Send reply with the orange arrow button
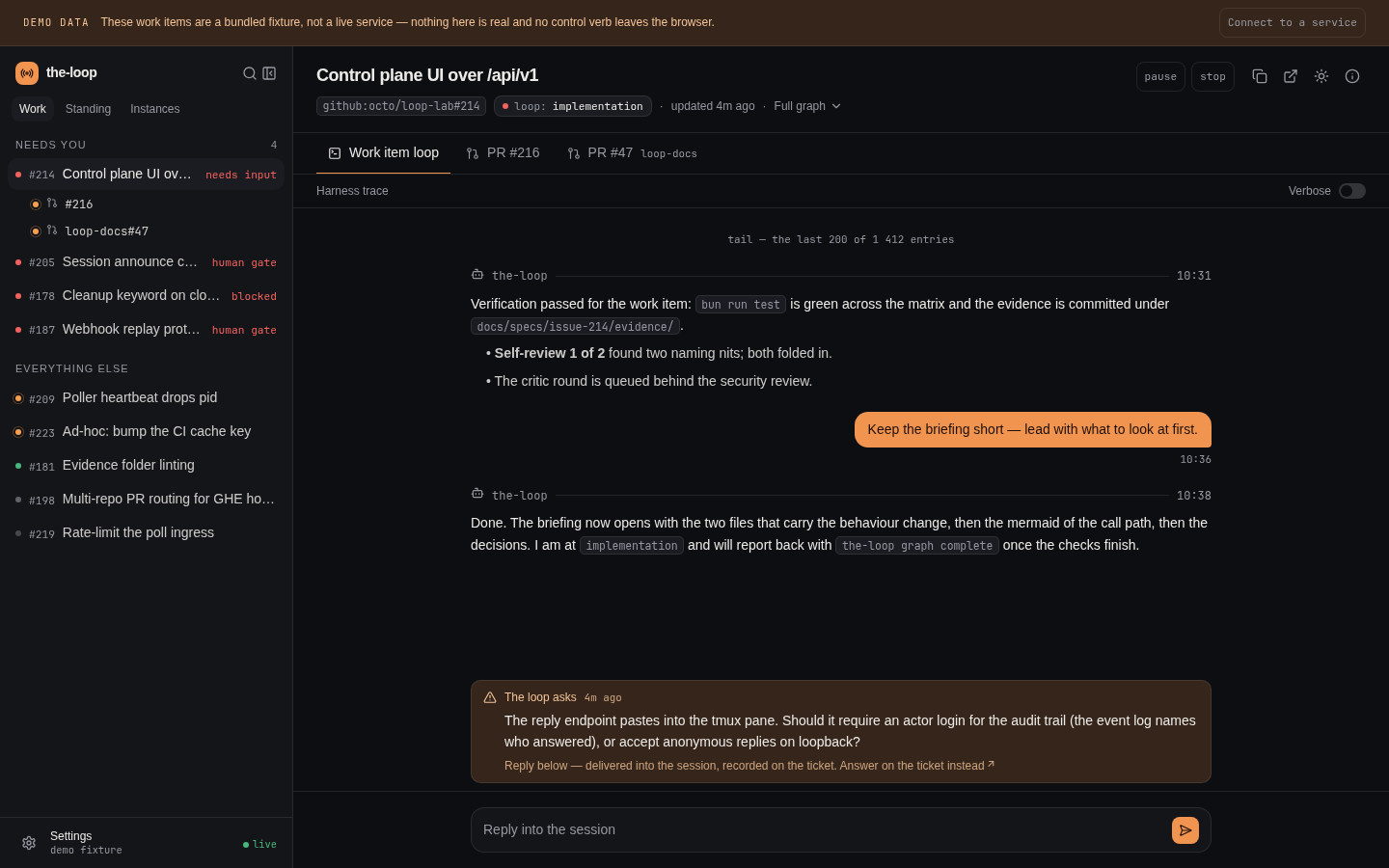 pyautogui.click(x=1185, y=830)
